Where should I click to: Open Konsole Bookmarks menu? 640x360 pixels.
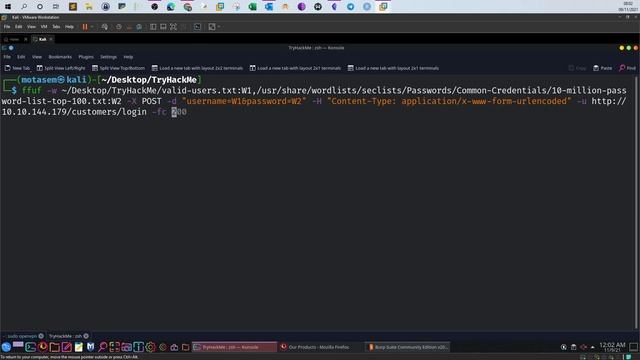(x=60, y=57)
